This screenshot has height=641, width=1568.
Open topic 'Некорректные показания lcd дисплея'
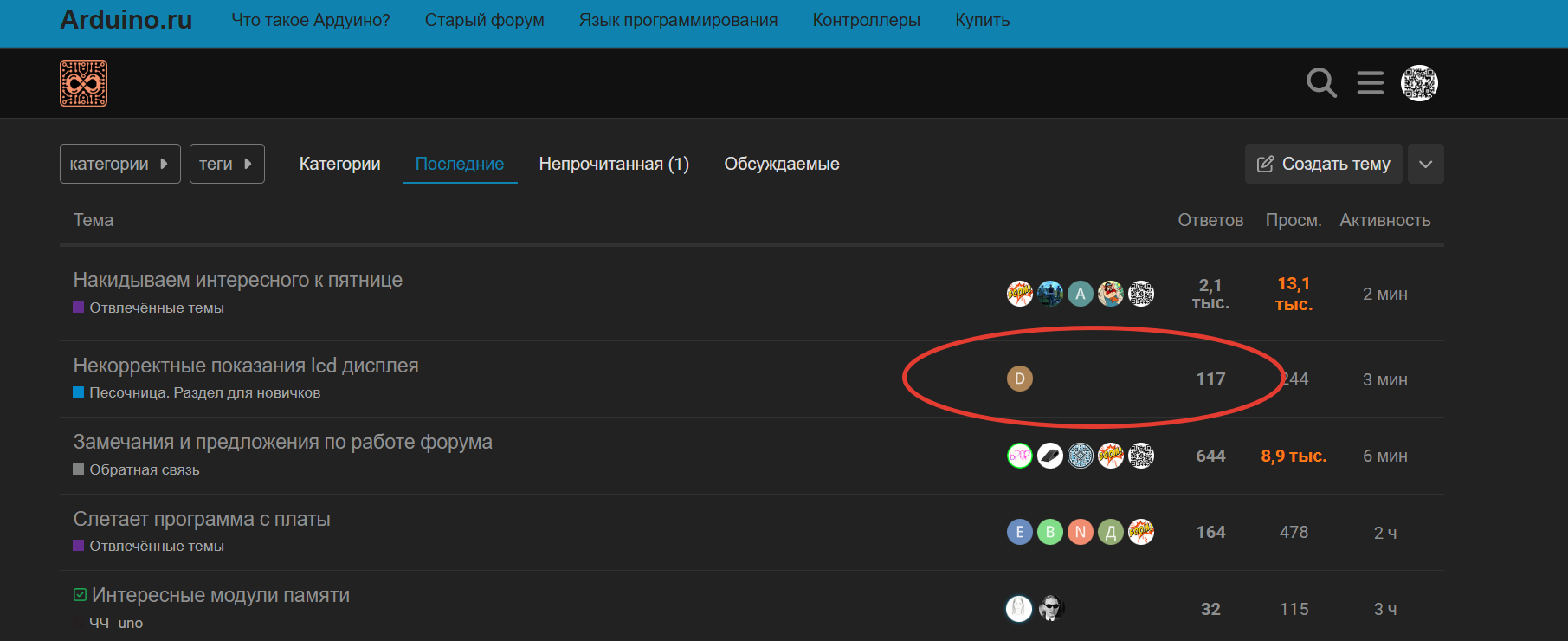pos(246,366)
